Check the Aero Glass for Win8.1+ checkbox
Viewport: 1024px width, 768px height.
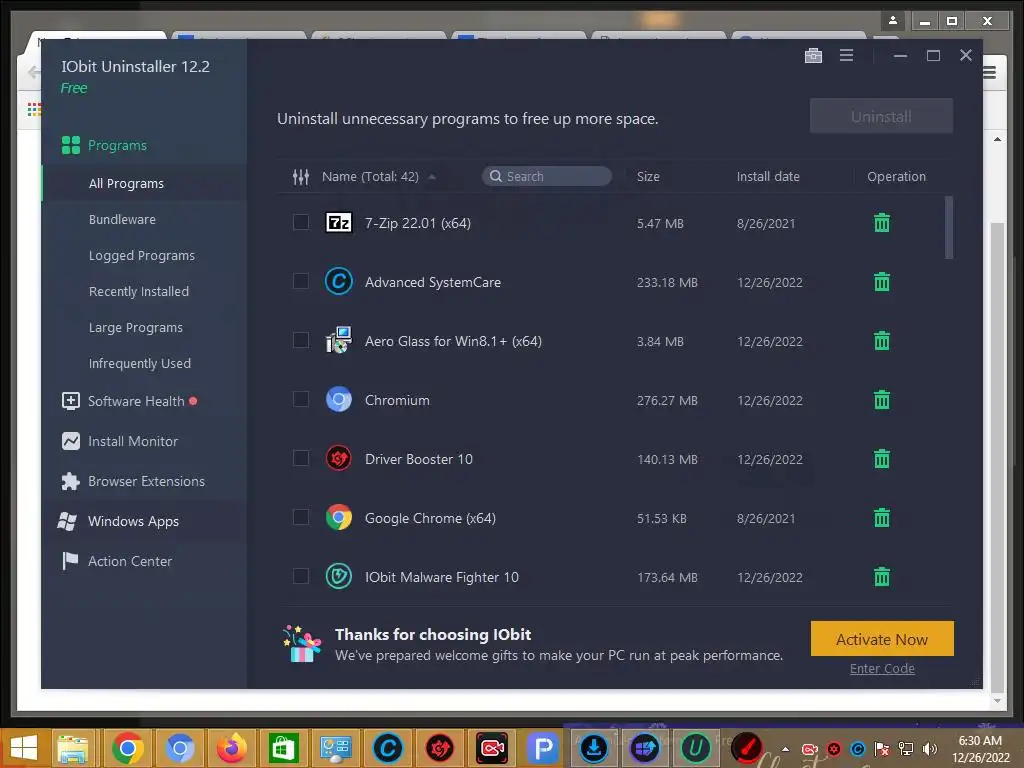tap(300, 340)
